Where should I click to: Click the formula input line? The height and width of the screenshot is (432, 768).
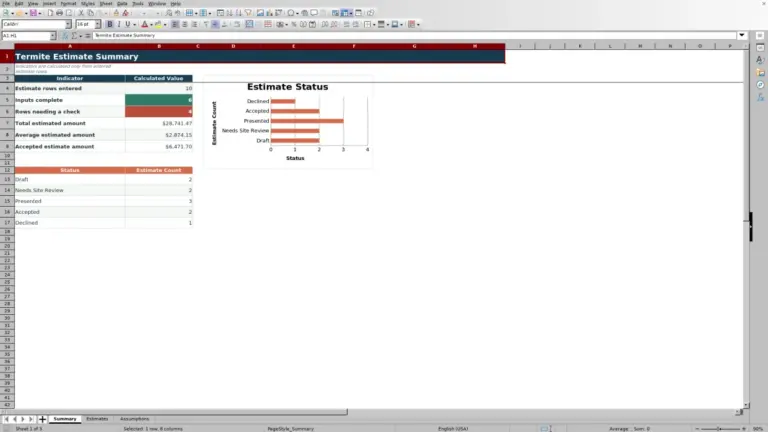coord(414,35)
